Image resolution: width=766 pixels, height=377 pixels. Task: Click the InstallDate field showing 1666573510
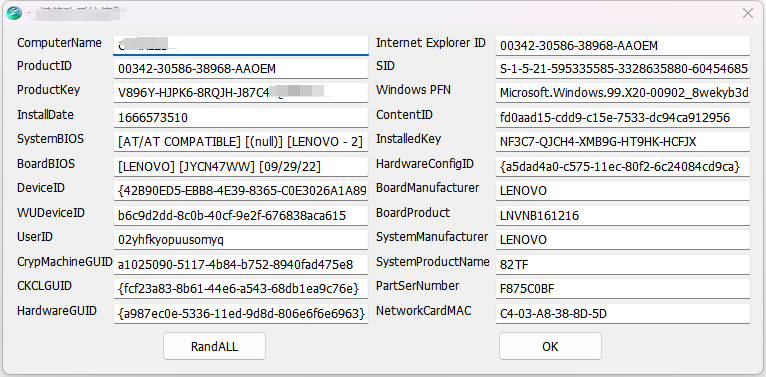tap(241, 118)
